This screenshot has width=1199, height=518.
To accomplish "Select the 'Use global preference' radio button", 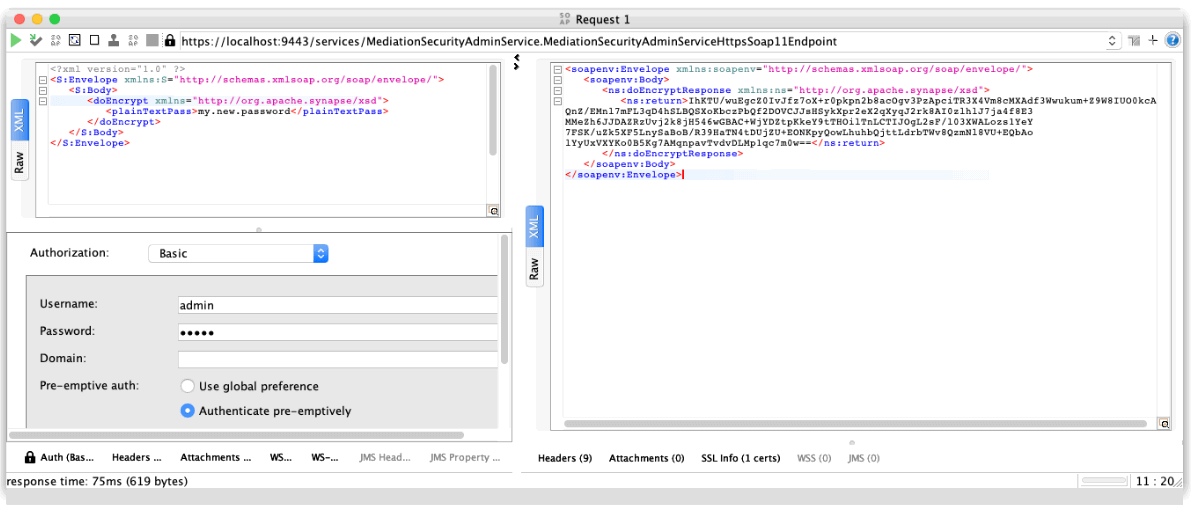I will point(187,386).
